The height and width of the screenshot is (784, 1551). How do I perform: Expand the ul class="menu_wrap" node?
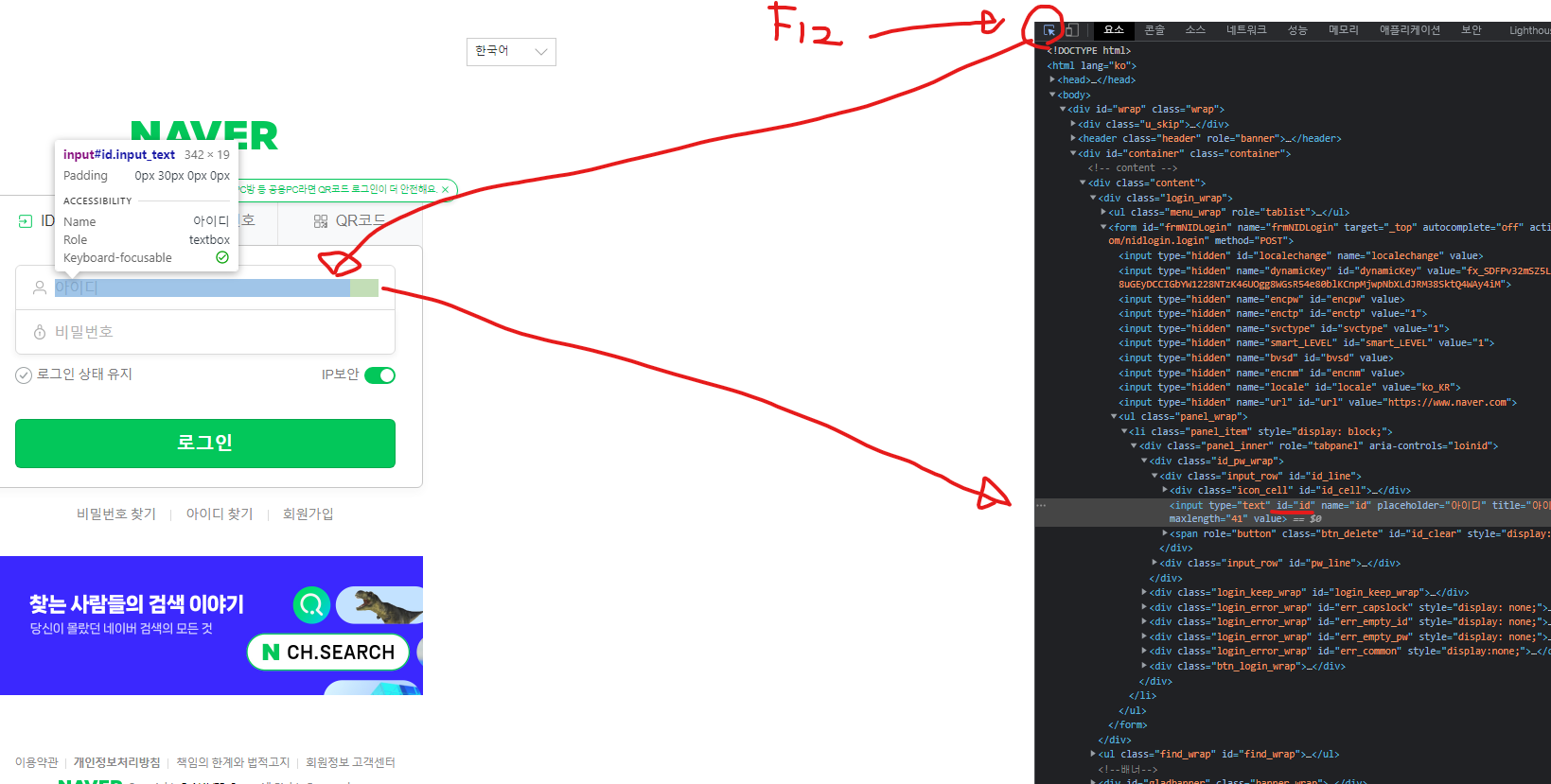pos(1103,212)
